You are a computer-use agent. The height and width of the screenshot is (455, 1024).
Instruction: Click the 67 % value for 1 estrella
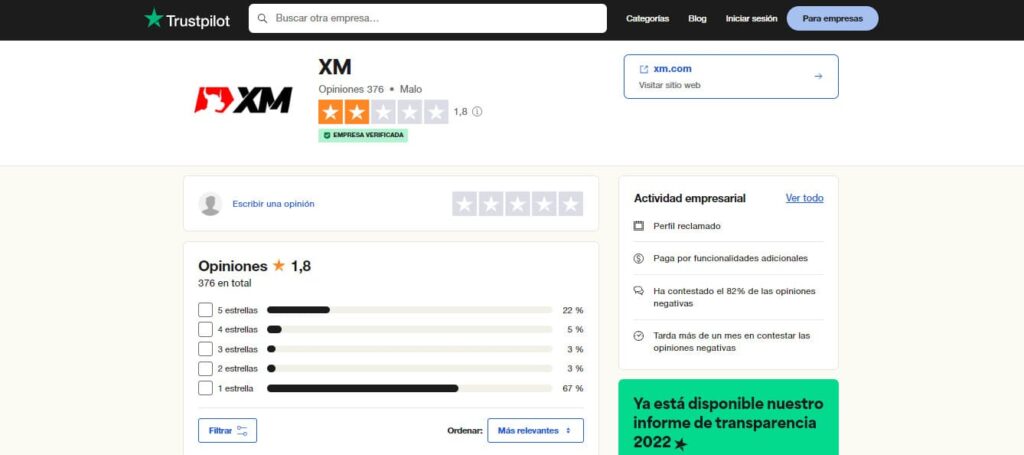[x=572, y=388]
